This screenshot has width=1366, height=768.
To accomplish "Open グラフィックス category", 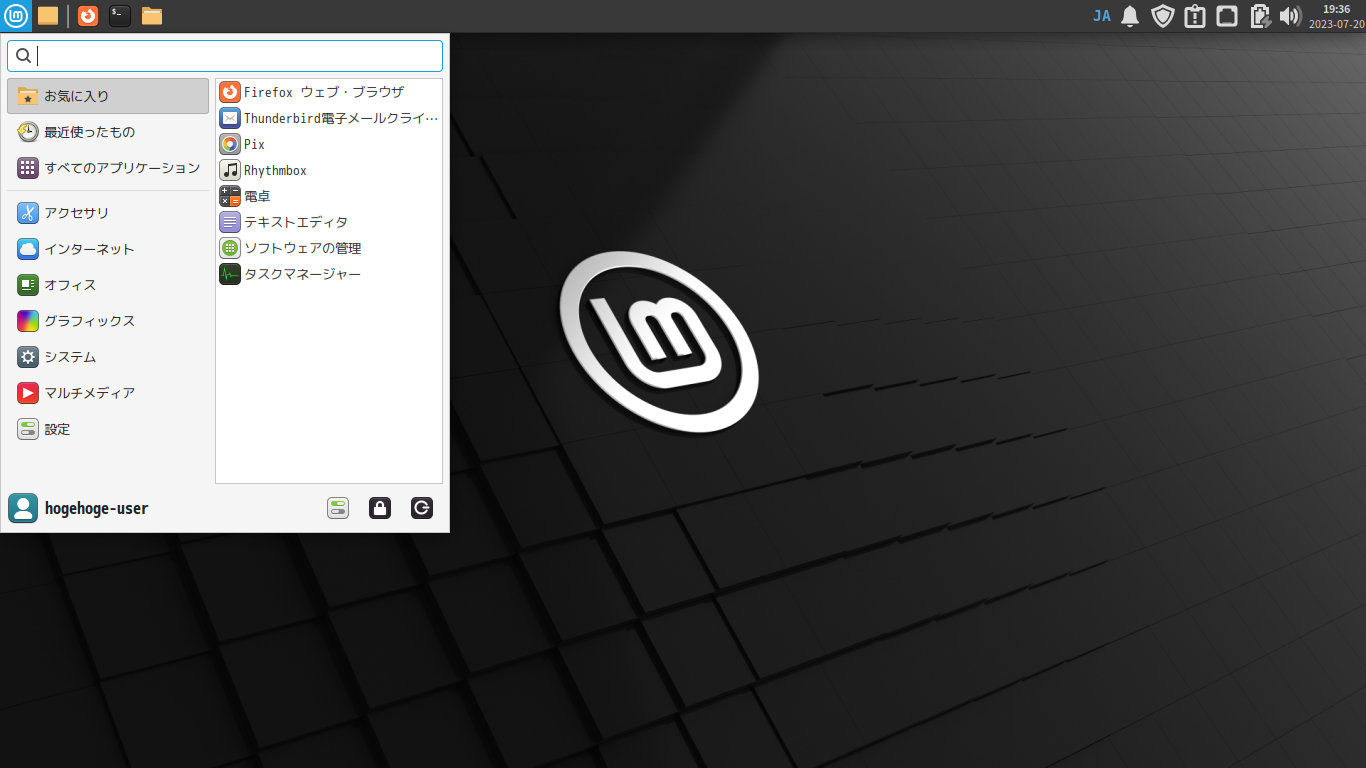I will coord(108,321).
